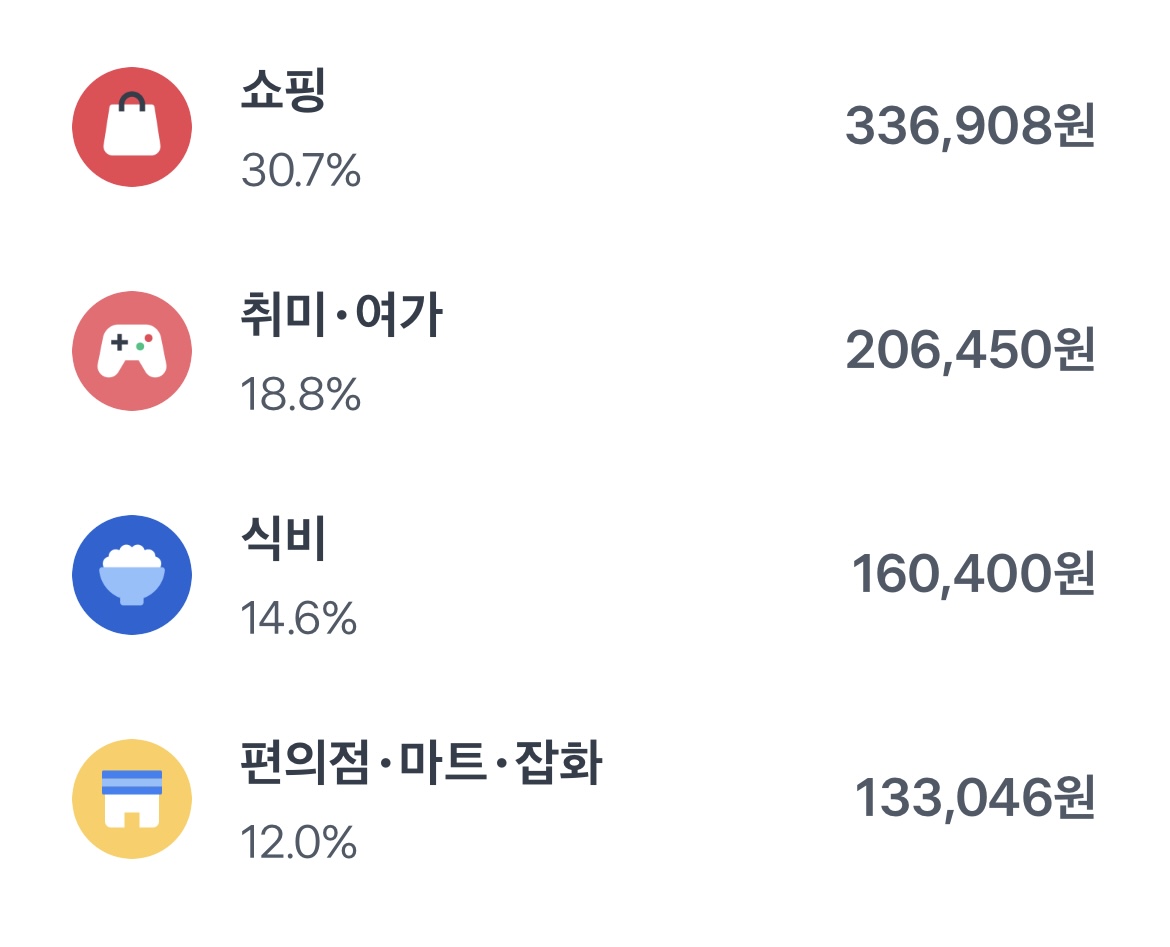Select the 133,046원 convenience store amount
The image size is (1170, 947).
(975, 798)
